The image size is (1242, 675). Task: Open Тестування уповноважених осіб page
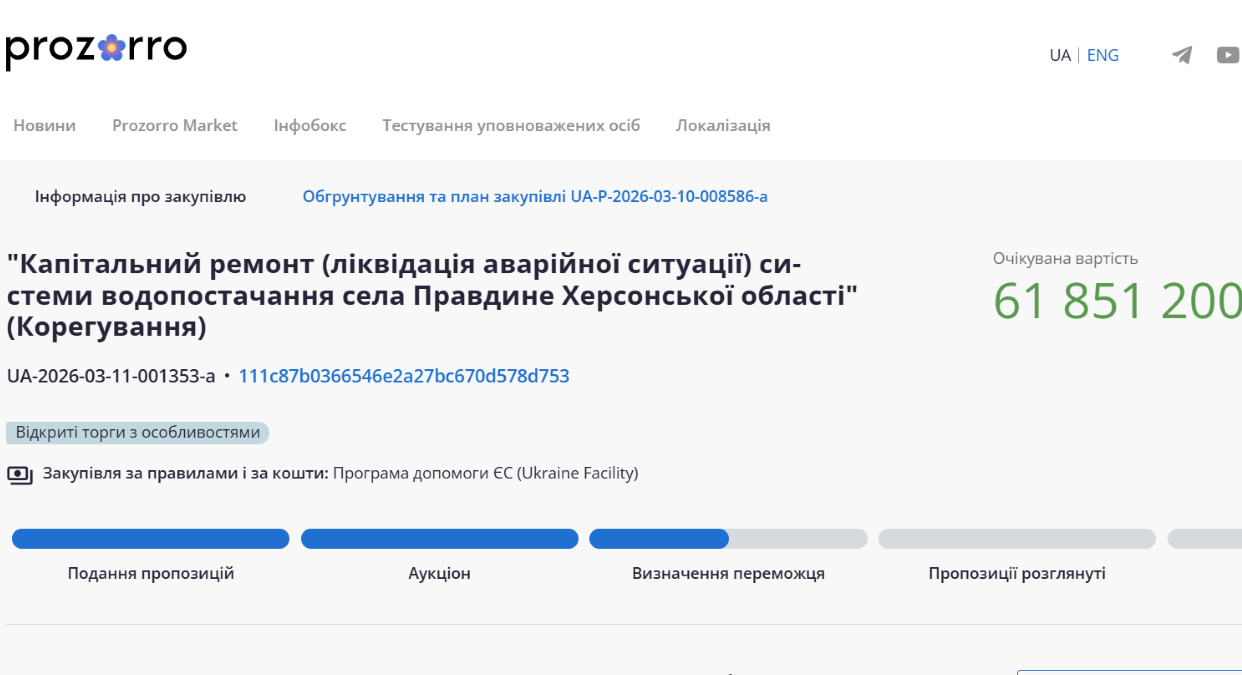511,125
